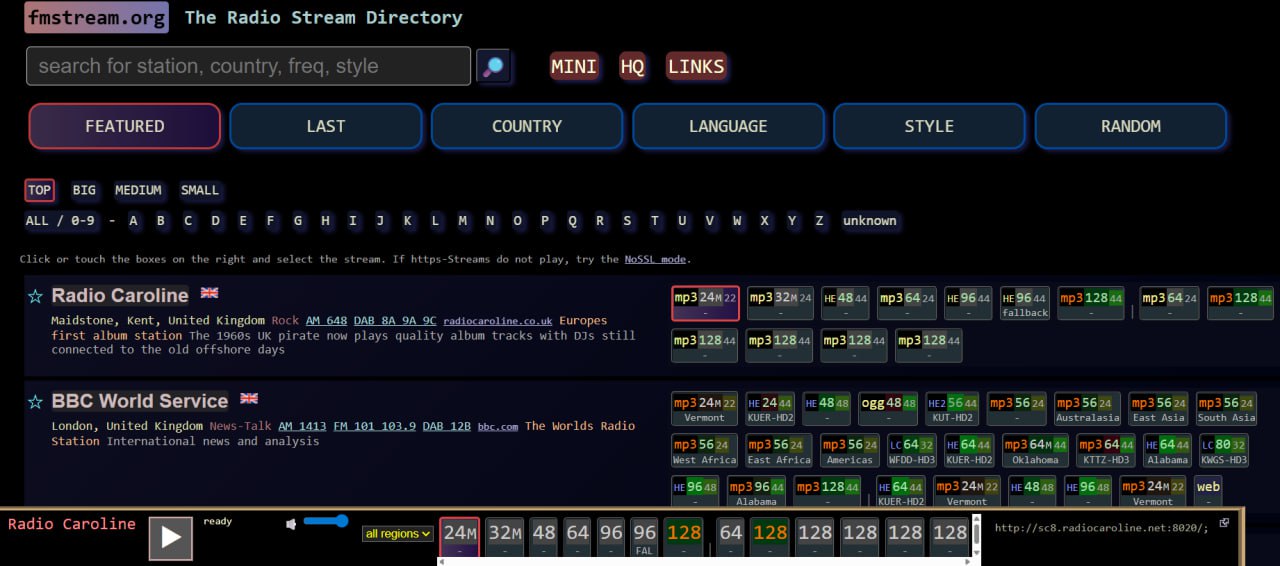Screen dimensions: 1280x566
Task: Filter stations by letter Z
Action: [x=820, y=221]
